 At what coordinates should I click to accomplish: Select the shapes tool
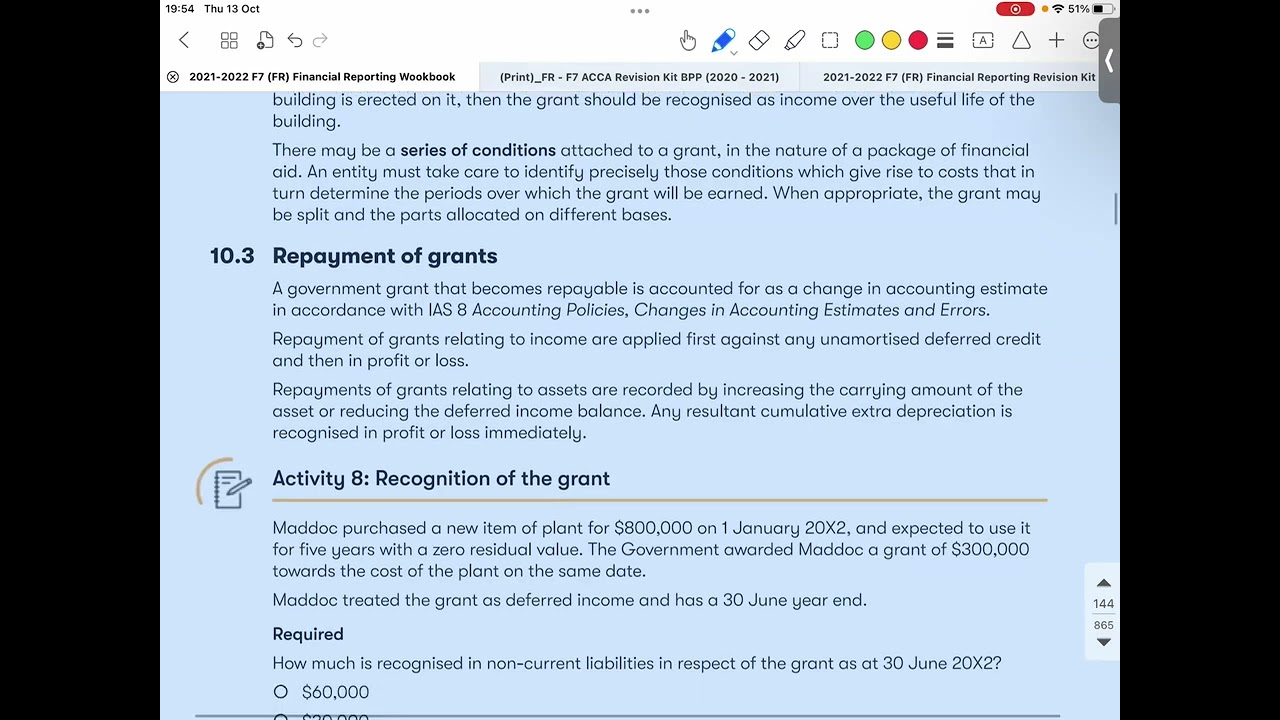pos(1021,40)
